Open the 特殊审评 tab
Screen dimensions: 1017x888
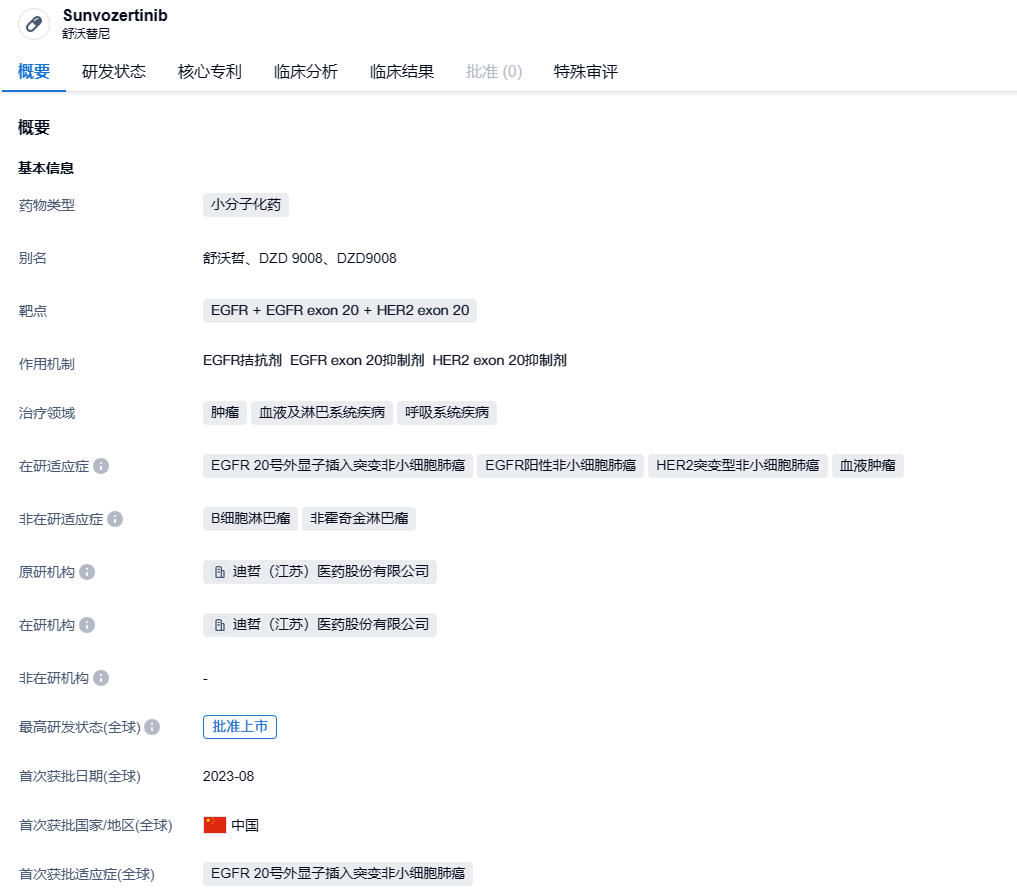586,72
